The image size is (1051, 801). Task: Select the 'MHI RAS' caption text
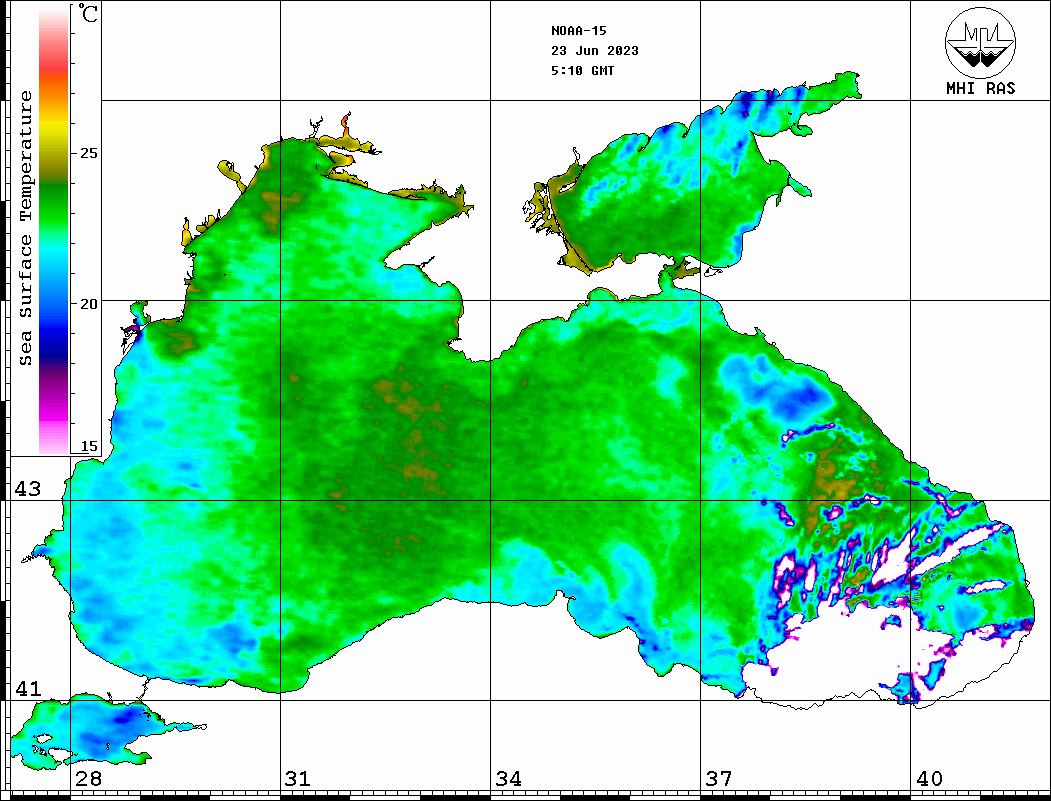point(981,88)
